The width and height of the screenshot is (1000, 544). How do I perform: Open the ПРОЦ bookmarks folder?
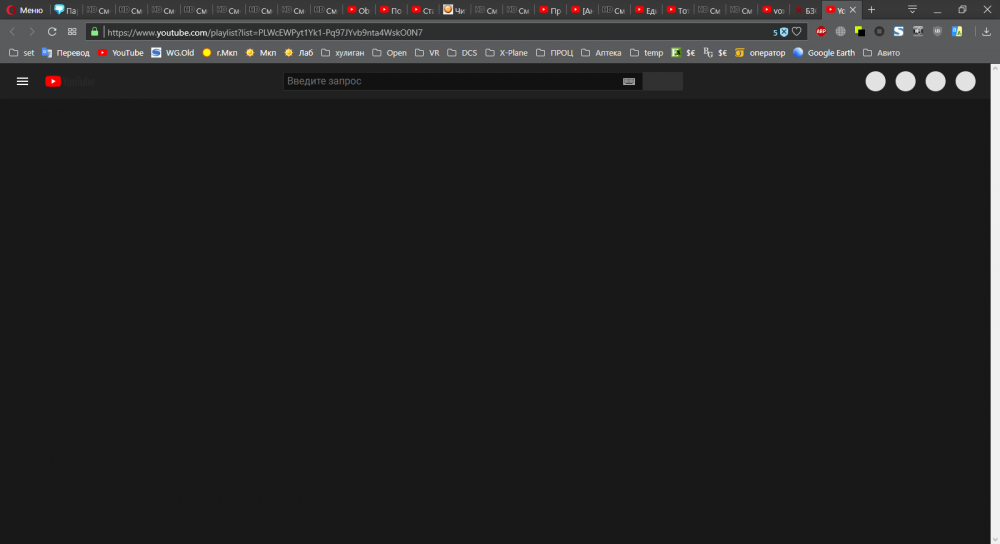[554, 53]
